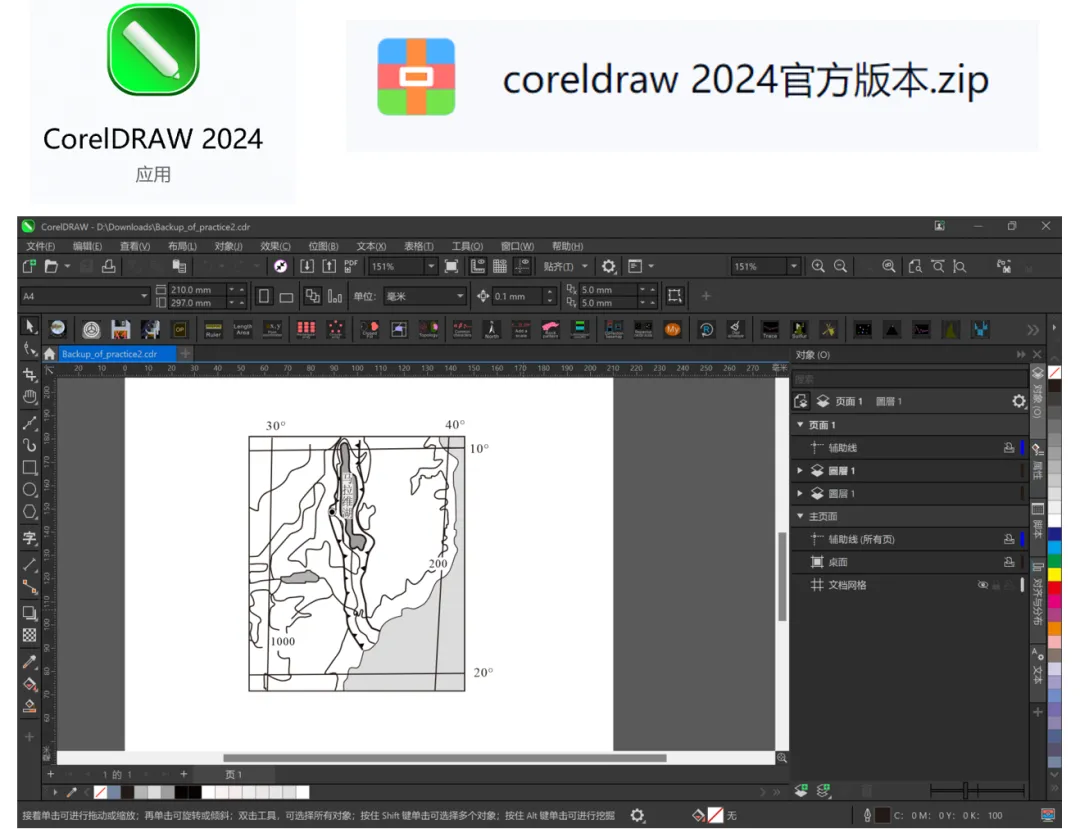The height and width of the screenshot is (829, 1080).
Task: Collapse the 页面 1 tree node
Action: (x=800, y=425)
